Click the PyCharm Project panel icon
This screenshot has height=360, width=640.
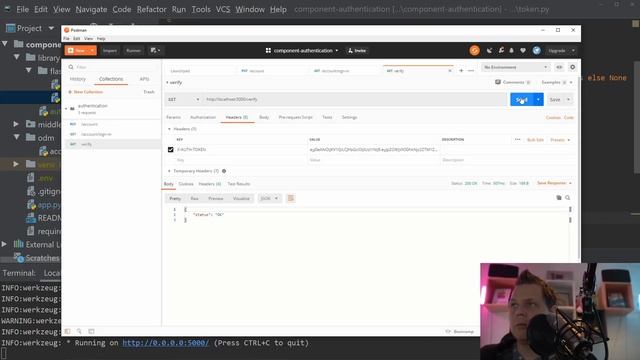point(11,28)
